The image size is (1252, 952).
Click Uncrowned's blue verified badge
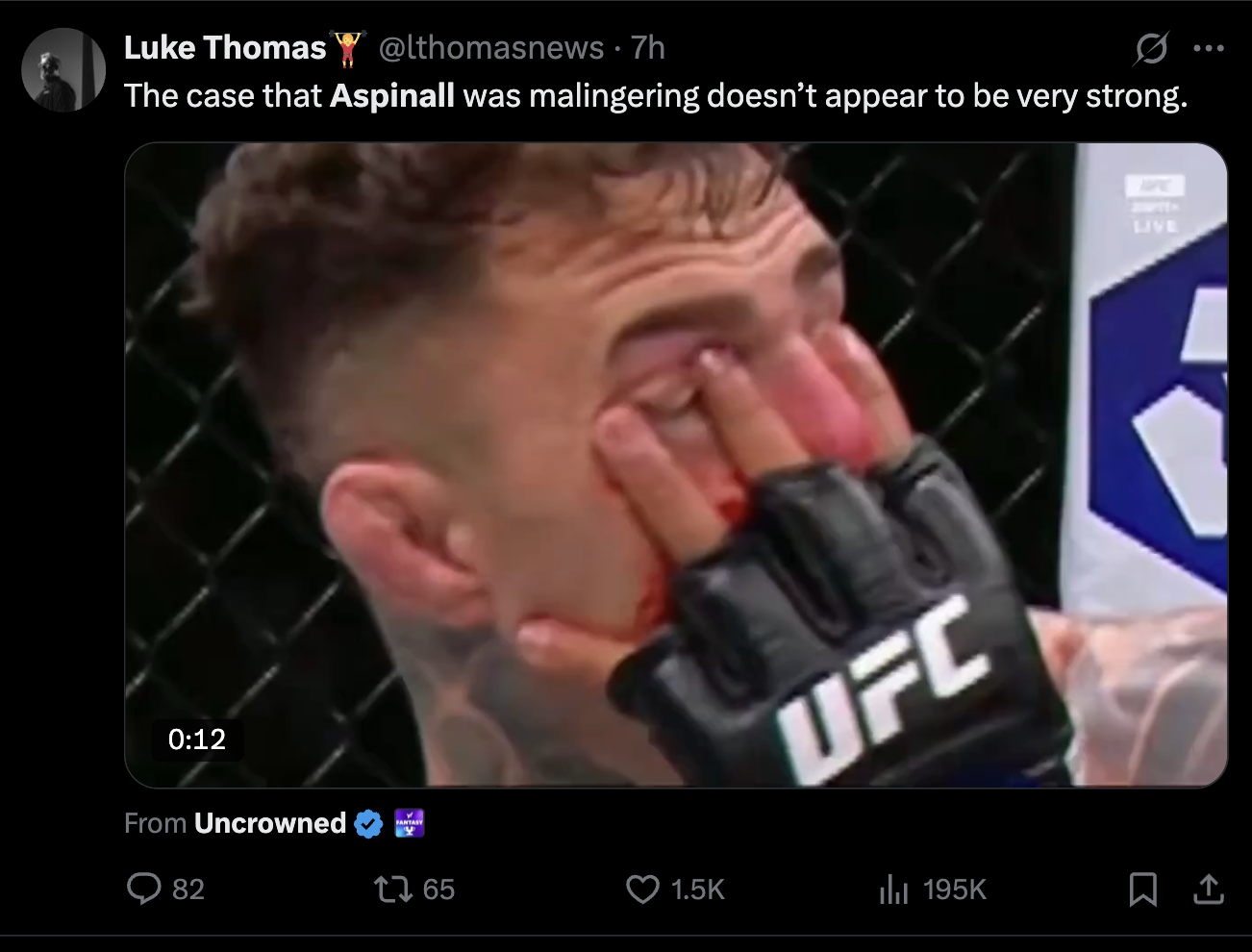point(368,824)
